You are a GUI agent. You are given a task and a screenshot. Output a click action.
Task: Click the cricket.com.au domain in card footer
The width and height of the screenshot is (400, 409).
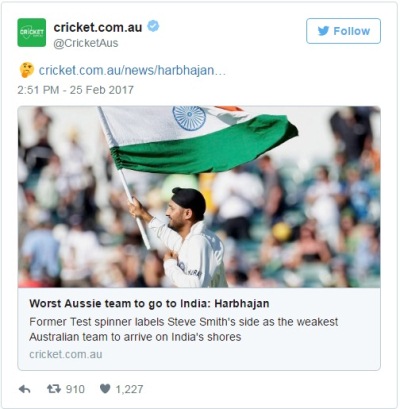pos(66,354)
